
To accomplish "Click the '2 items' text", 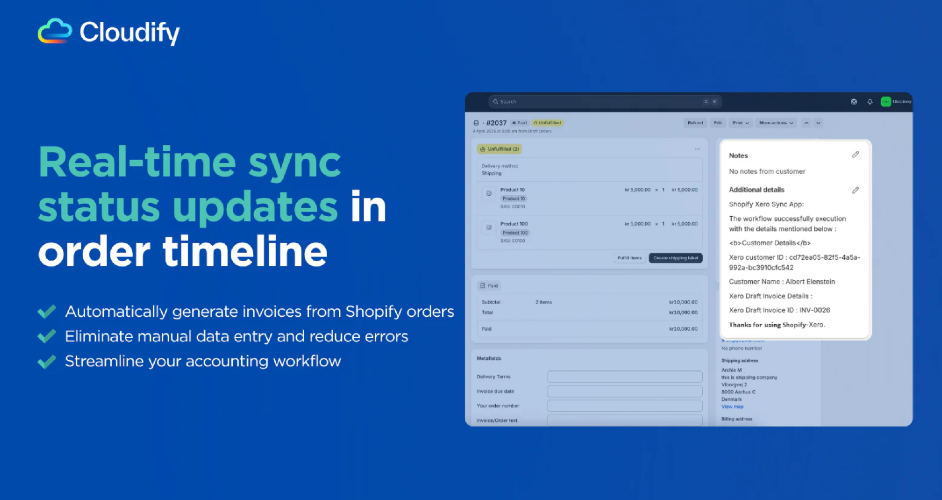I will (x=544, y=302).
